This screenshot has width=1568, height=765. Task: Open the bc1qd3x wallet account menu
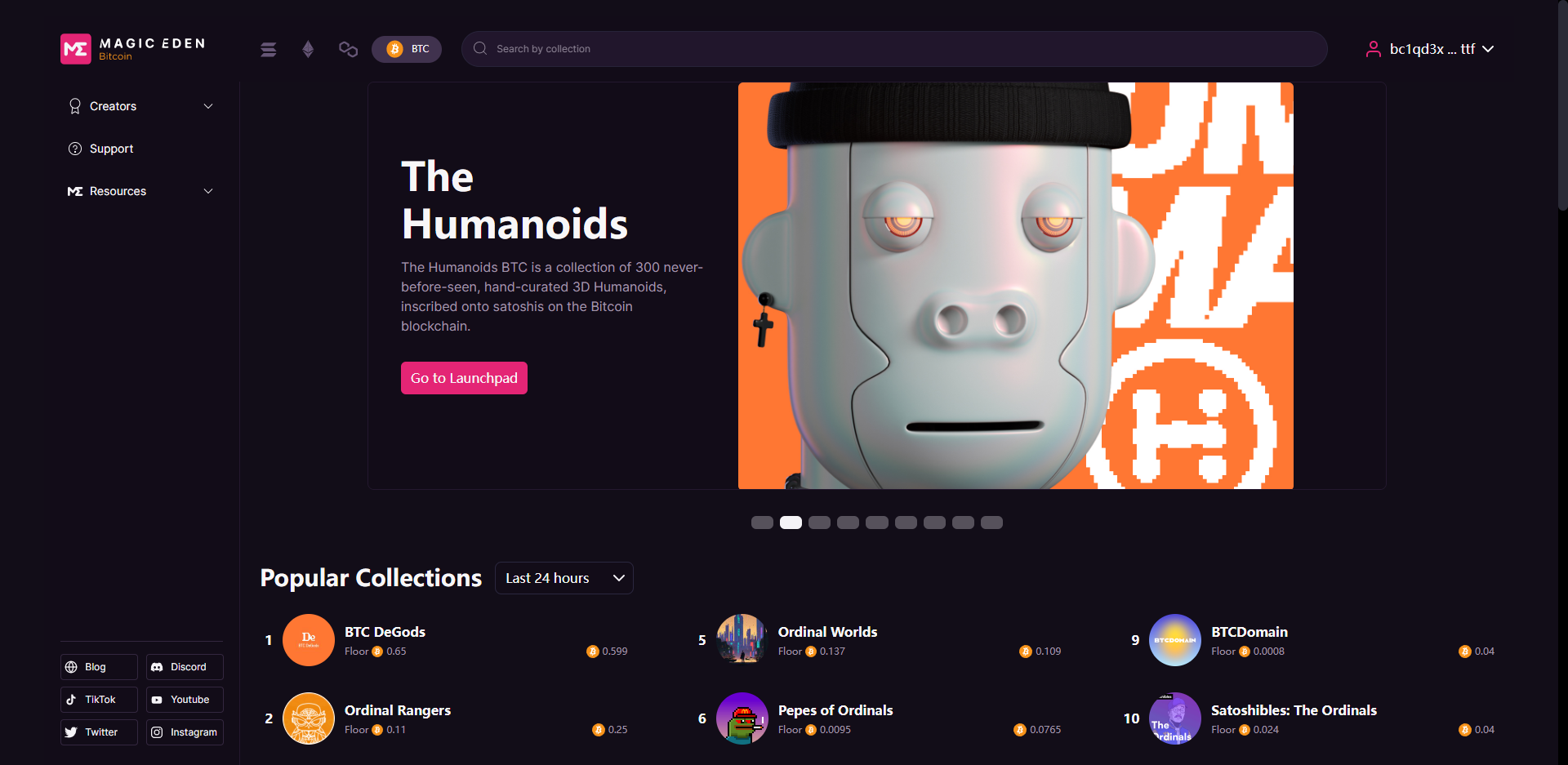coord(1430,49)
